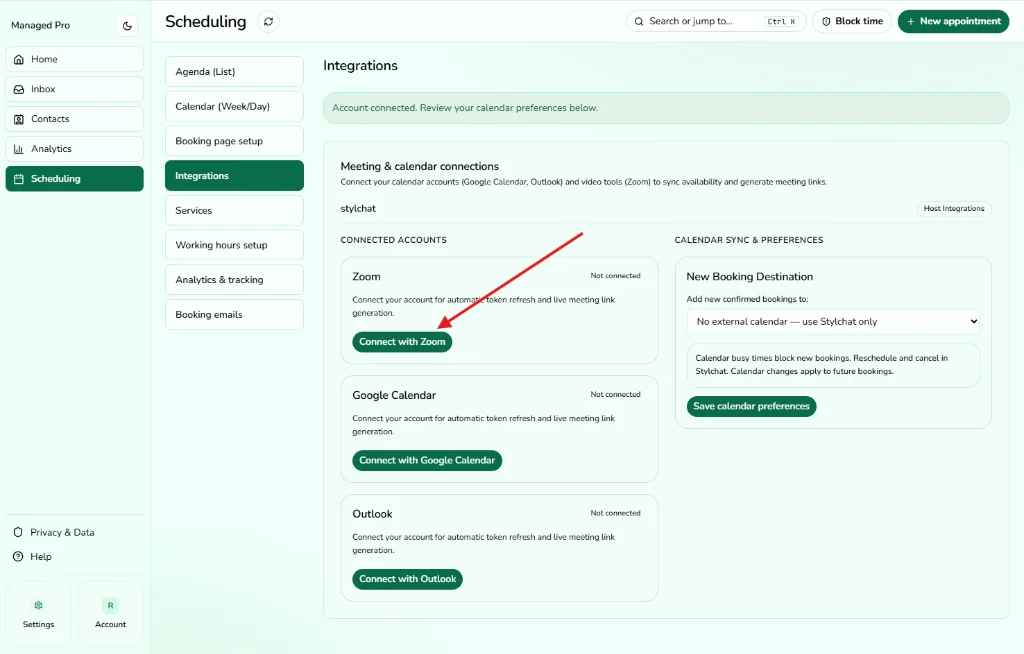Screen dimensions: 1024x654
Task: Click Connect with Outlook button
Action: tap(408, 579)
